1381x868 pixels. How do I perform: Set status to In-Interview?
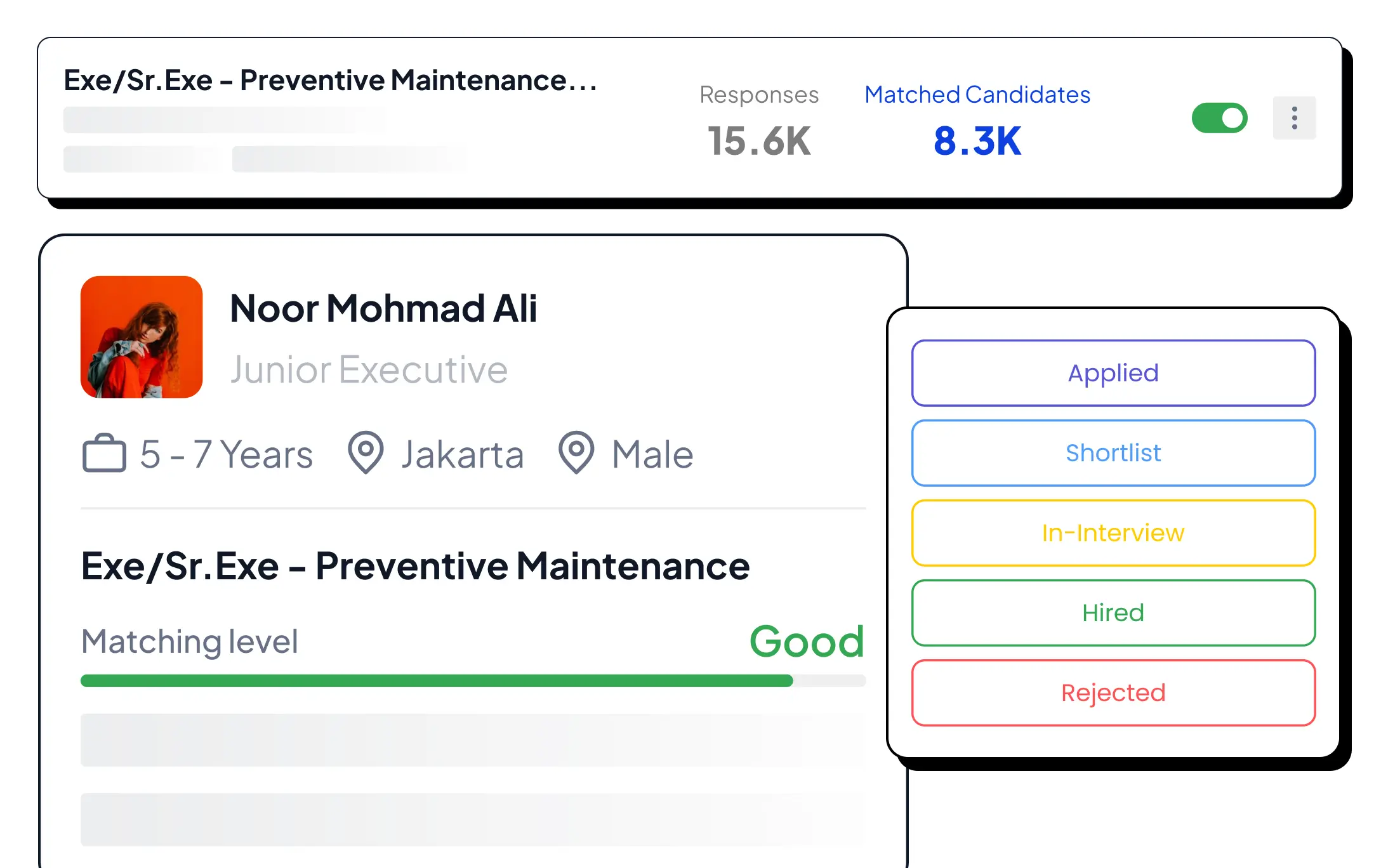tap(1113, 533)
